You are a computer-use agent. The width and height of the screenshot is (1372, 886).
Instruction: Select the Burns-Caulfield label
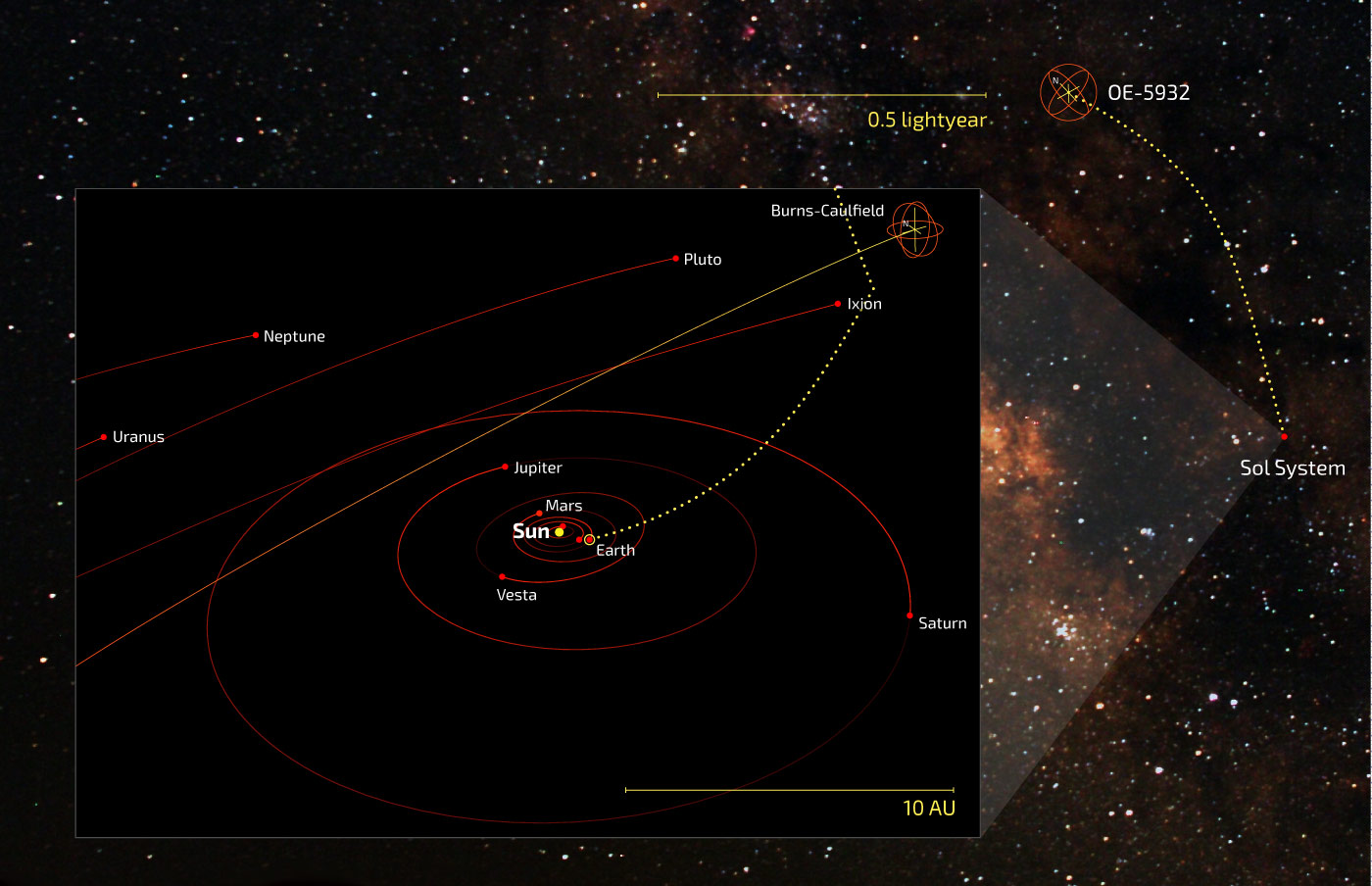coord(827,211)
